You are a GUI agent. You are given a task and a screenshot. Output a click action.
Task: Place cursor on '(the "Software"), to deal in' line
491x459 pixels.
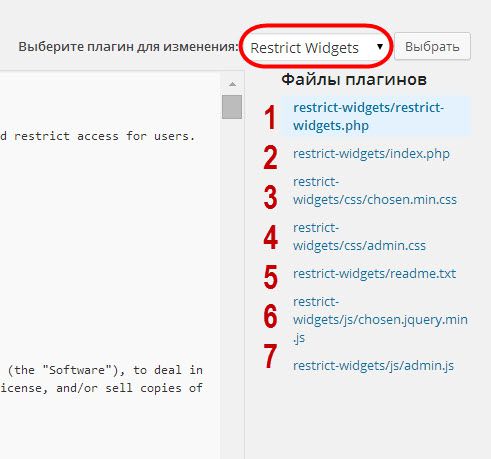(105, 370)
